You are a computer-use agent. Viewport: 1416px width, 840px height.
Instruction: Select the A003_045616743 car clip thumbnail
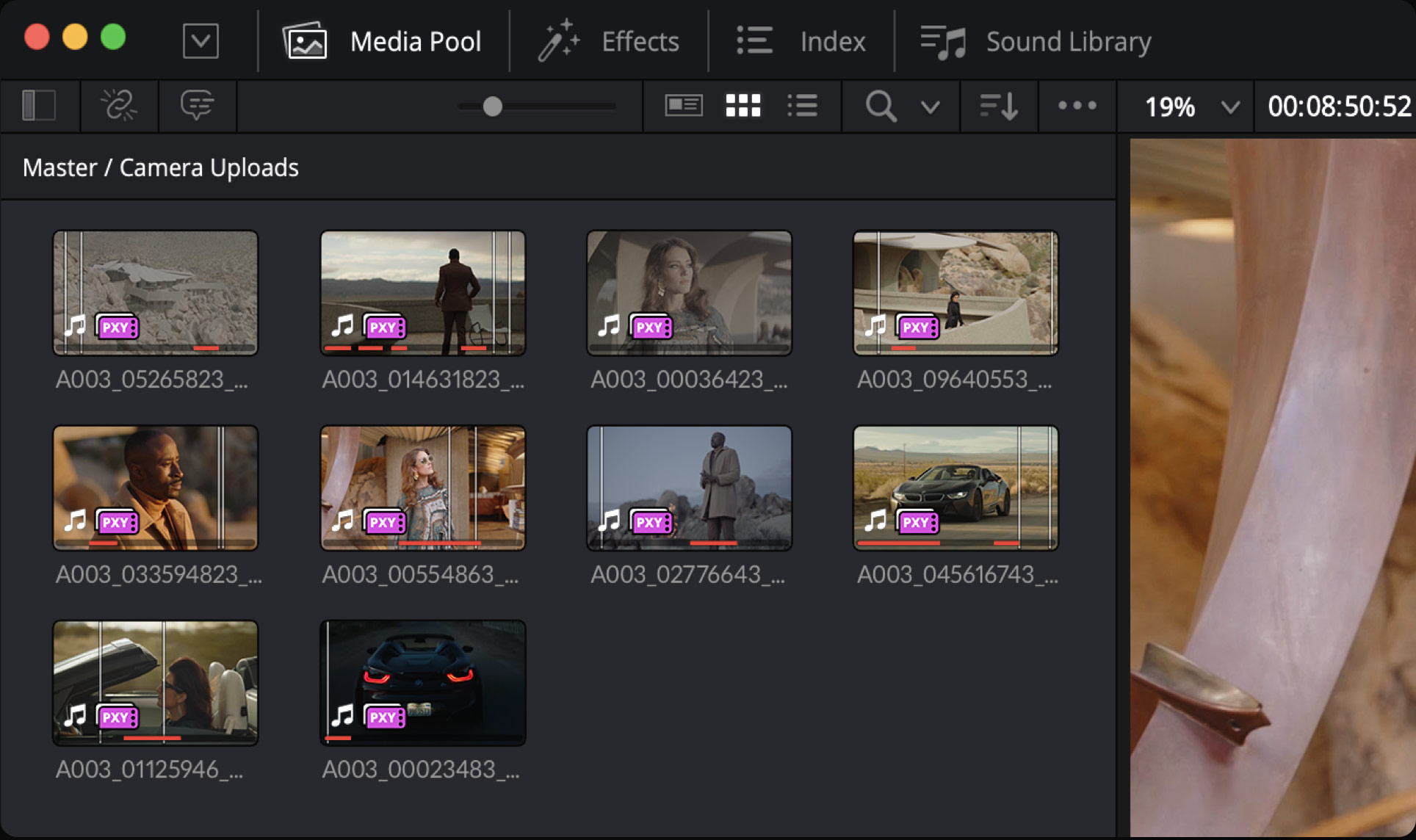click(x=955, y=487)
